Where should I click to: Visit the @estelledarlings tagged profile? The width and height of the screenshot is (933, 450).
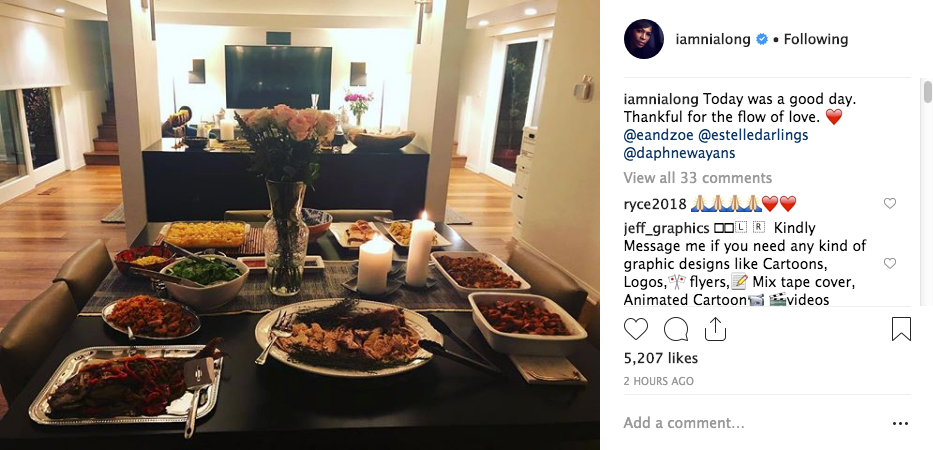(x=753, y=135)
